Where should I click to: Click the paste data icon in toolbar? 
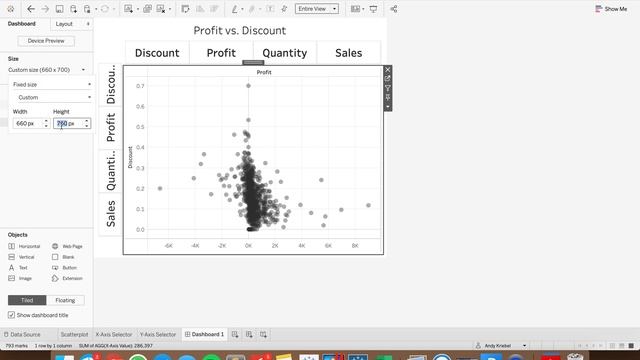[x=87, y=9]
